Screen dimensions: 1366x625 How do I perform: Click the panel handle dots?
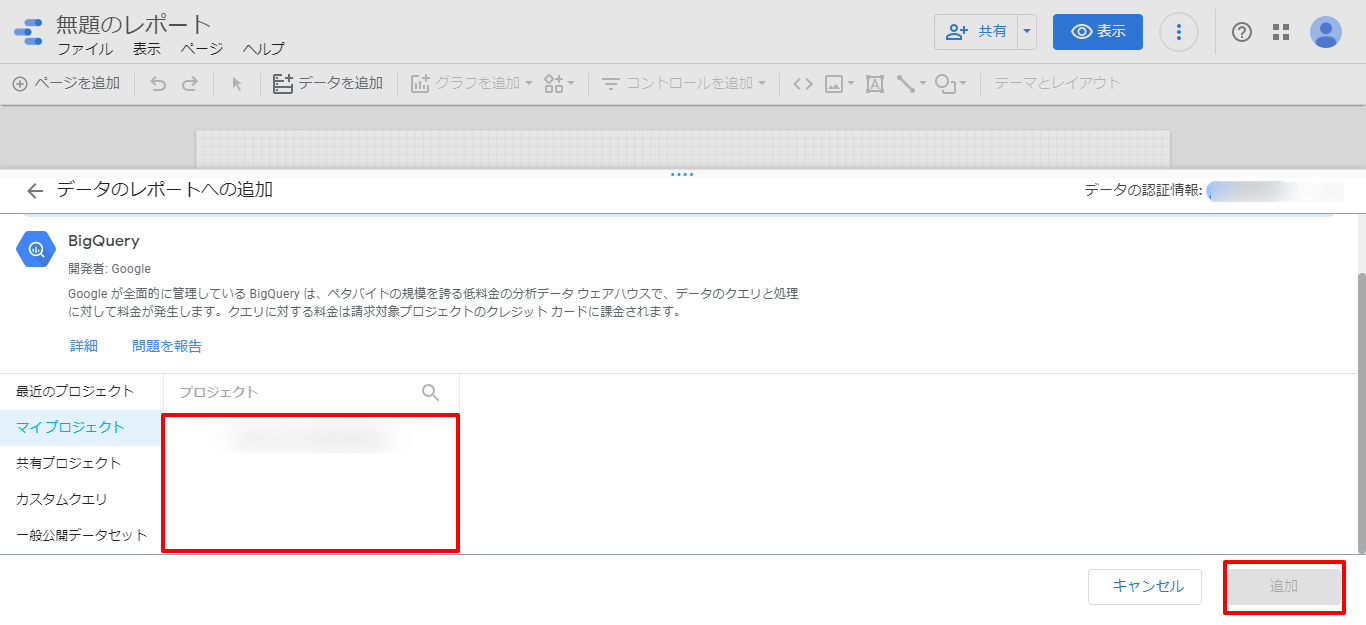[x=682, y=175]
